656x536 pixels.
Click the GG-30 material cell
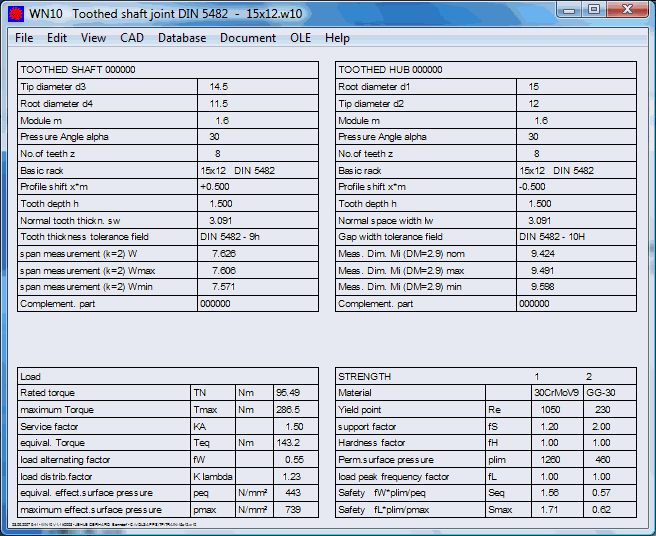click(x=600, y=393)
